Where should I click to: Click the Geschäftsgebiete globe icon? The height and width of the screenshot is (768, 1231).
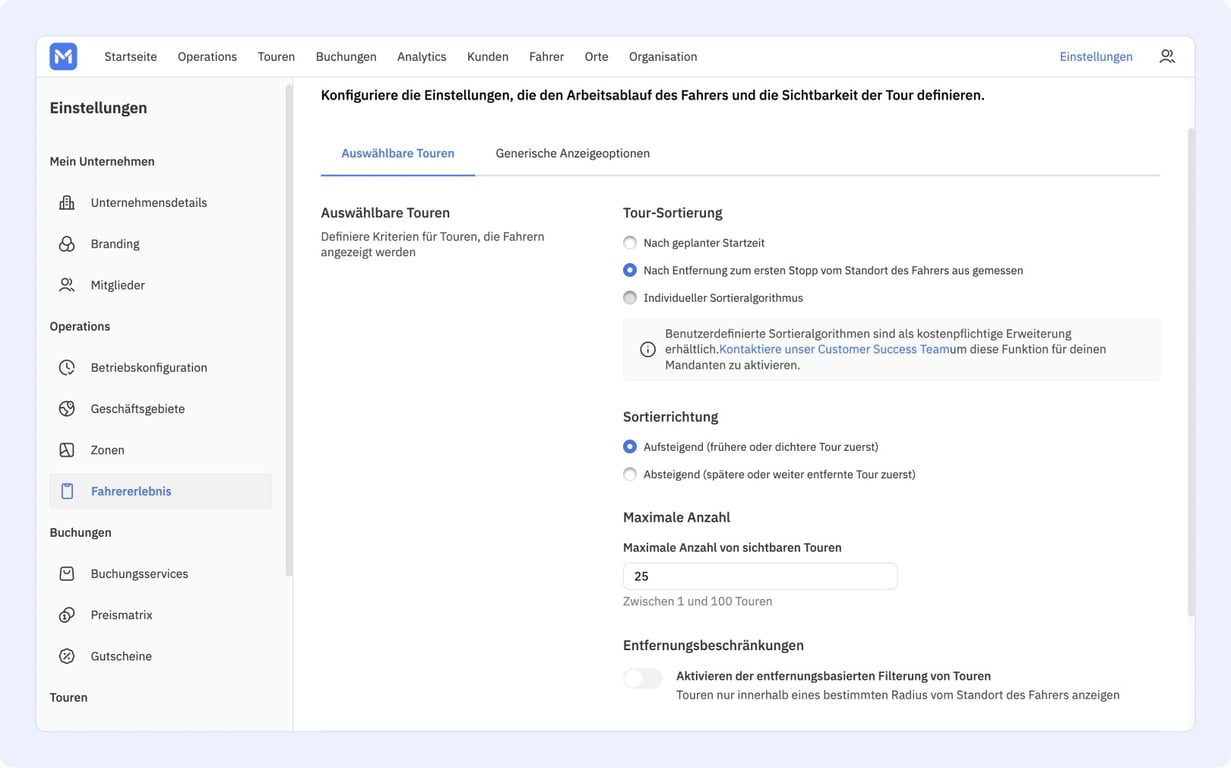tap(67, 409)
